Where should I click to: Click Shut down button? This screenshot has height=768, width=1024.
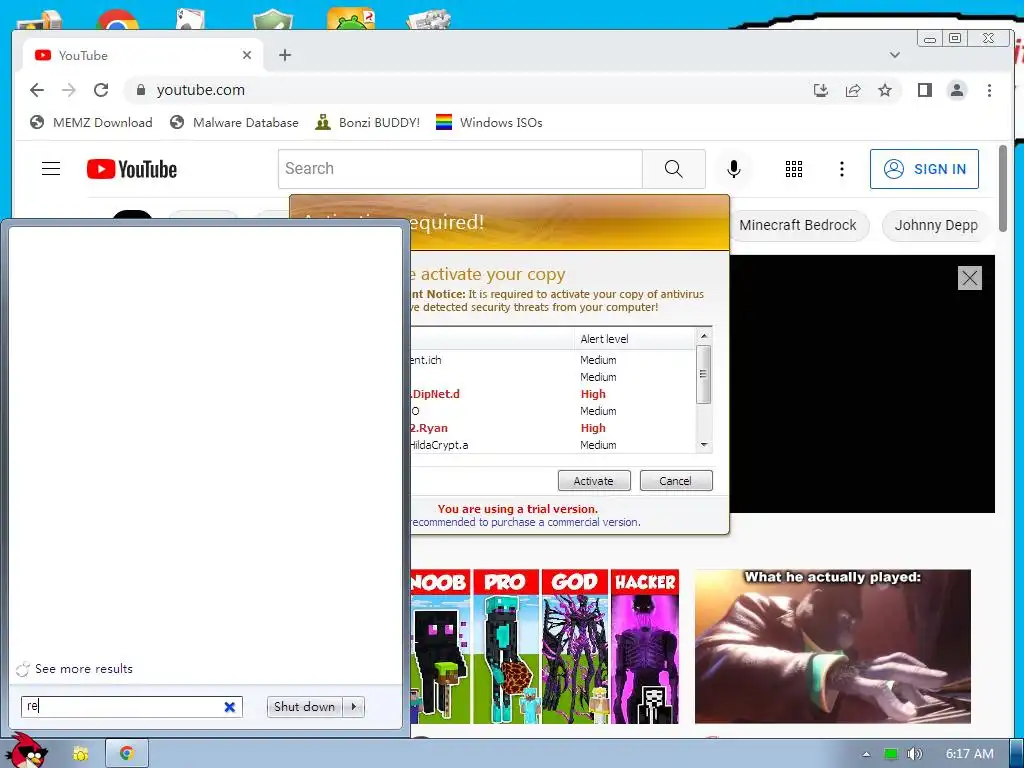tap(304, 707)
